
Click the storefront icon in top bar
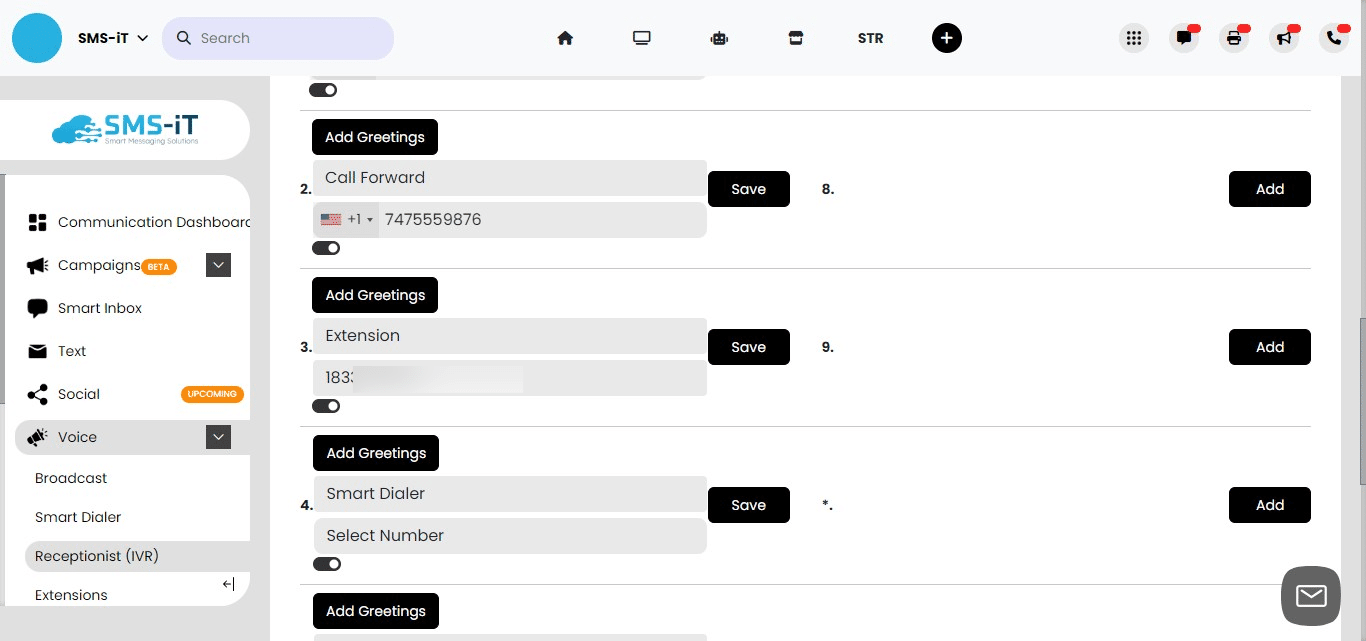coord(795,37)
